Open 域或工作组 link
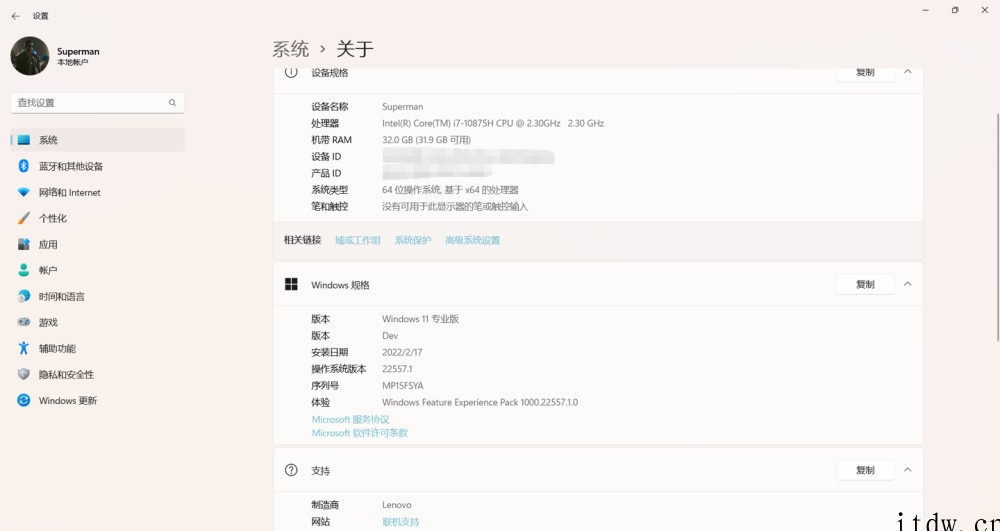The width and height of the screenshot is (1000, 531). click(x=358, y=240)
